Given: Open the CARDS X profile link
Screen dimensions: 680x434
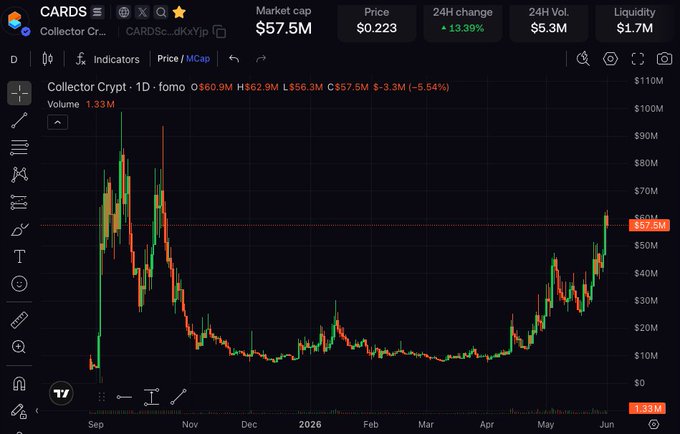Looking at the screenshot, I should pyautogui.click(x=142, y=12).
